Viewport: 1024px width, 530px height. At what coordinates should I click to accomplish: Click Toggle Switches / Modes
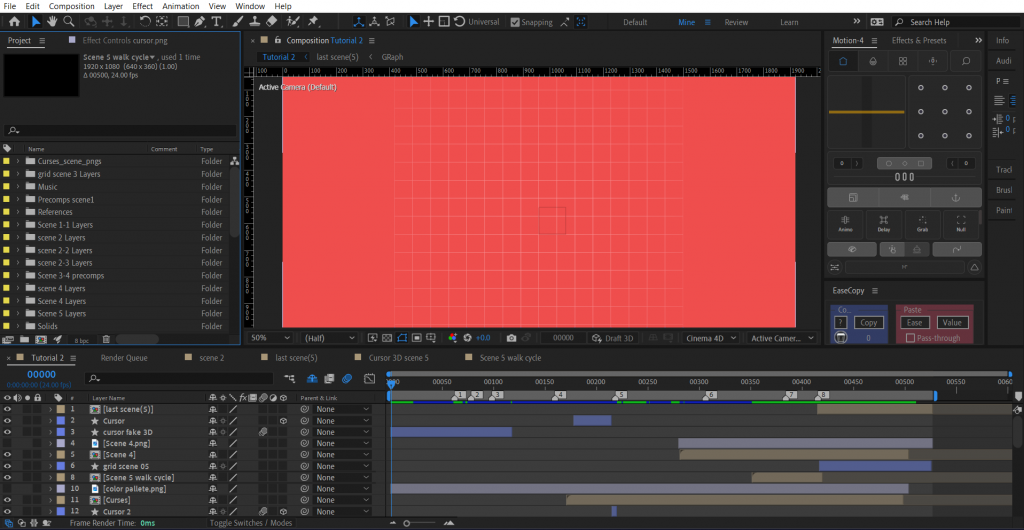coord(250,523)
